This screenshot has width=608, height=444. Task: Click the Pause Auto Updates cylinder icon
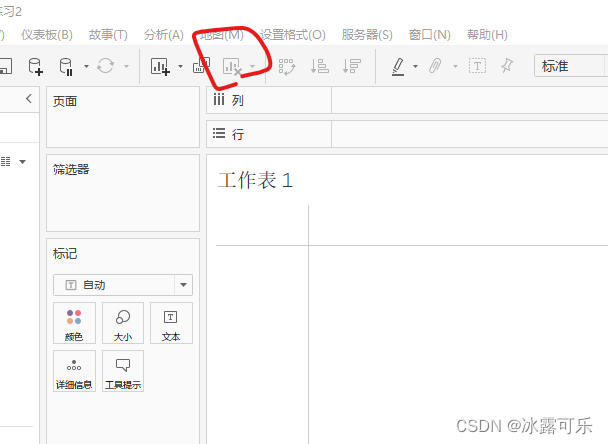pyautogui.click(x=66, y=66)
